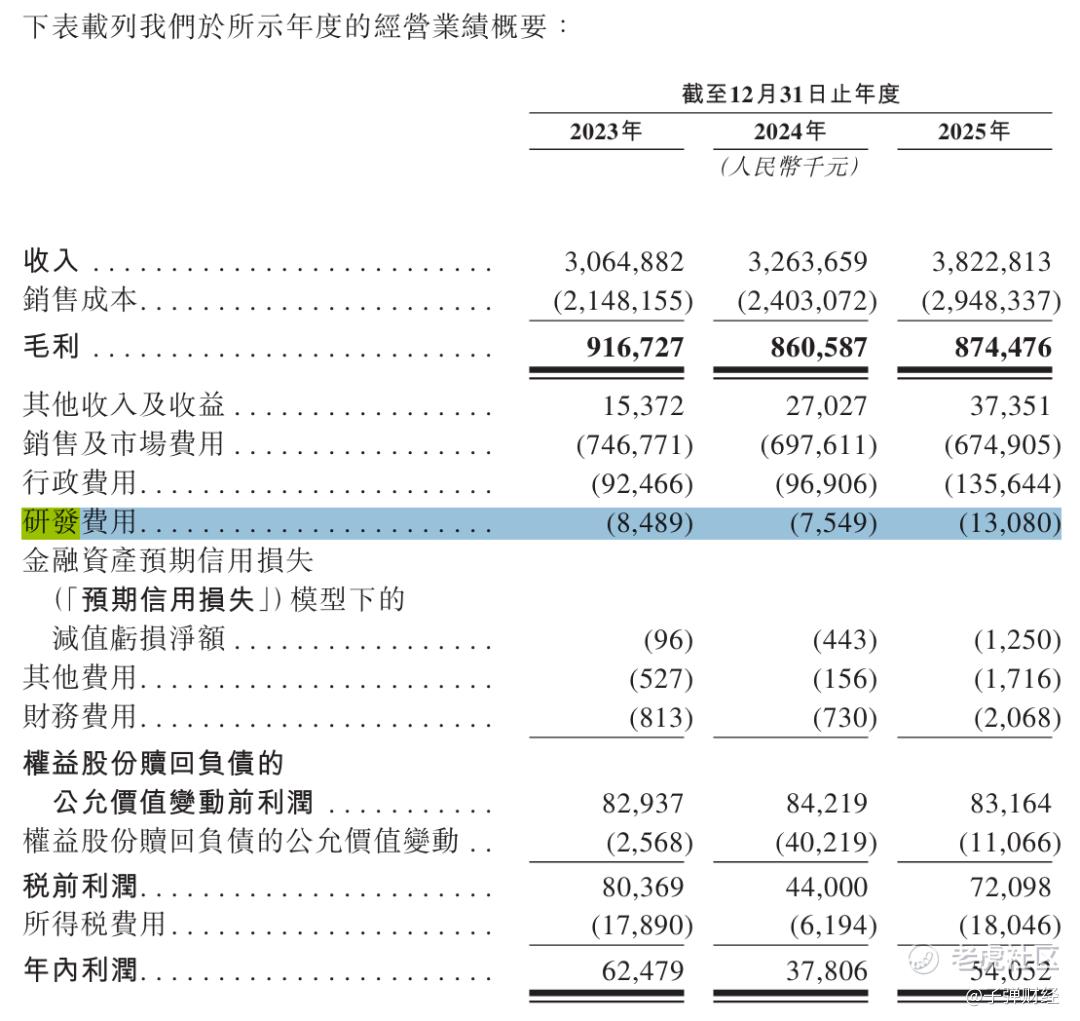The height and width of the screenshot is (1021, 1080).
Task: Click pre-tax profit 72,098
Action: click(x=1010, y=887)
